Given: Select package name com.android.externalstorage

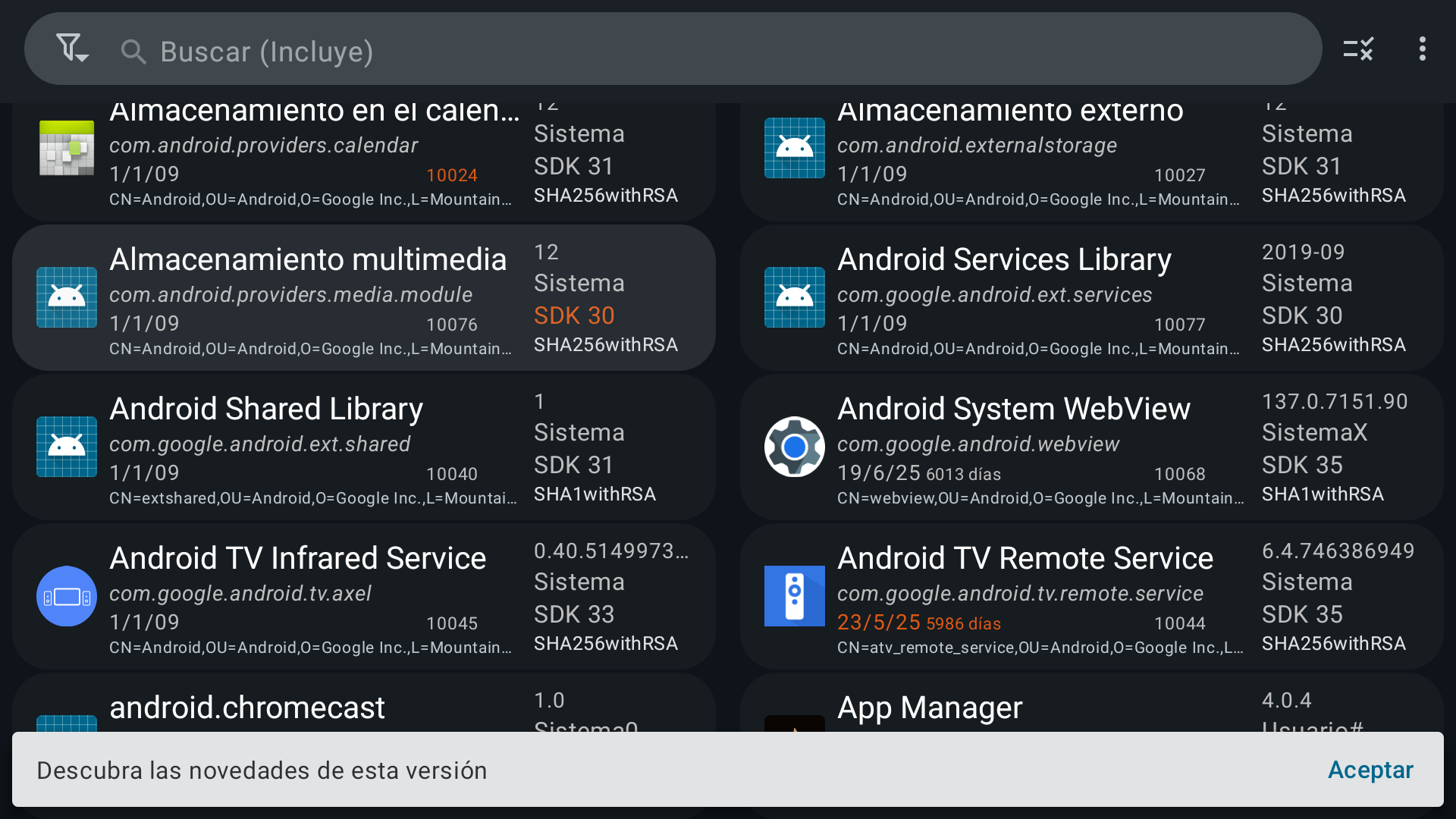Looking at the screenshot, I should pos(977,145).
